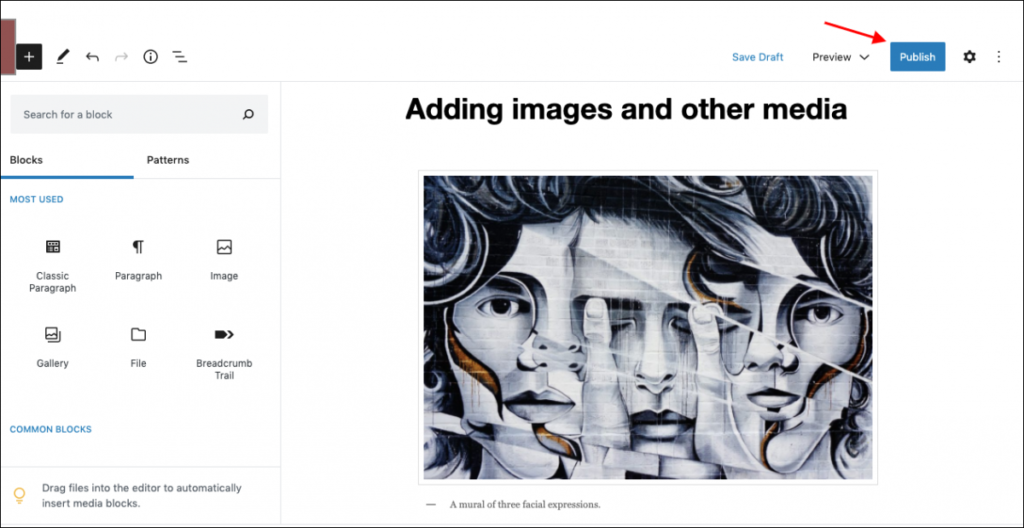Switch to the Patterns tab
Screen dimensions: 1024x528
click(168, 160)
